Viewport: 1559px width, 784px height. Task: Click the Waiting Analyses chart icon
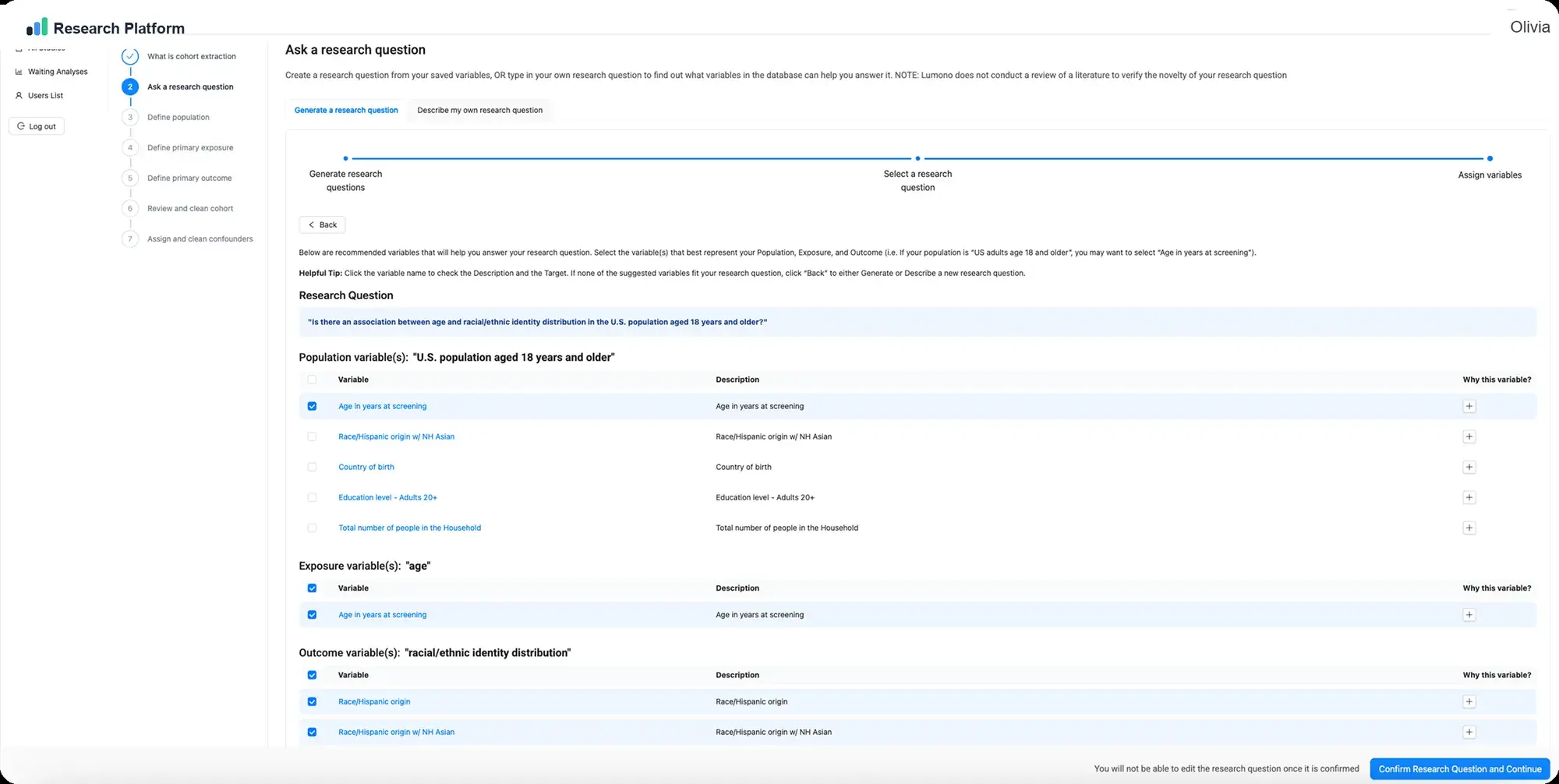point(19,72)
